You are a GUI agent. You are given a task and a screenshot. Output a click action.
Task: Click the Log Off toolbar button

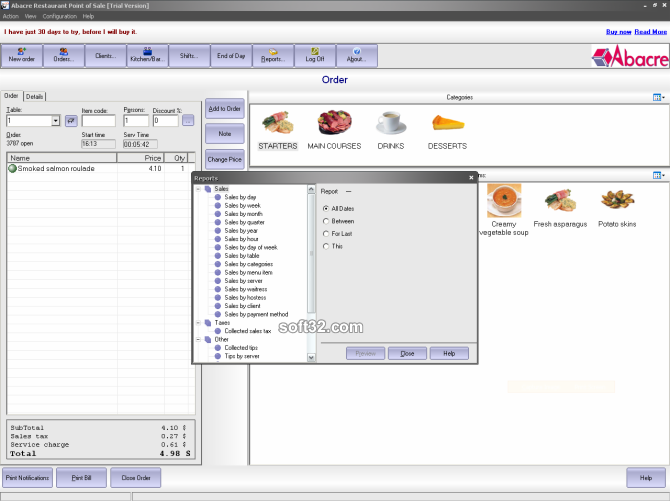click(315, 56)
